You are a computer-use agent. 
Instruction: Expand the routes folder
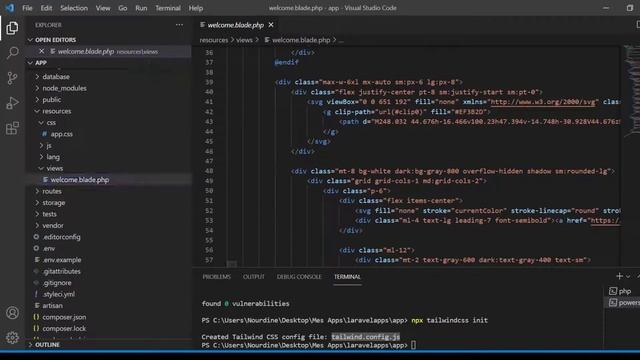52,191
